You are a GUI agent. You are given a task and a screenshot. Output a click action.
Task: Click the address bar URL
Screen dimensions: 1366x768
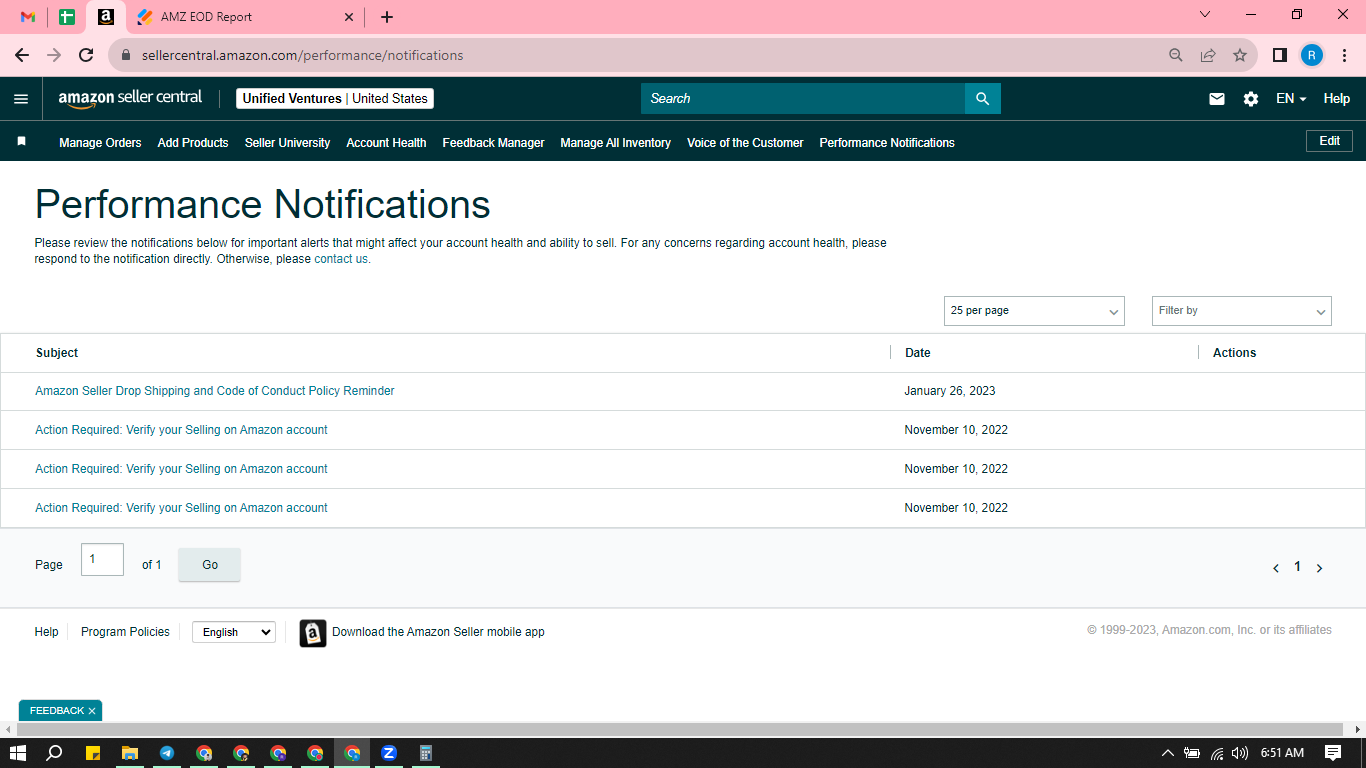[302, 55]
